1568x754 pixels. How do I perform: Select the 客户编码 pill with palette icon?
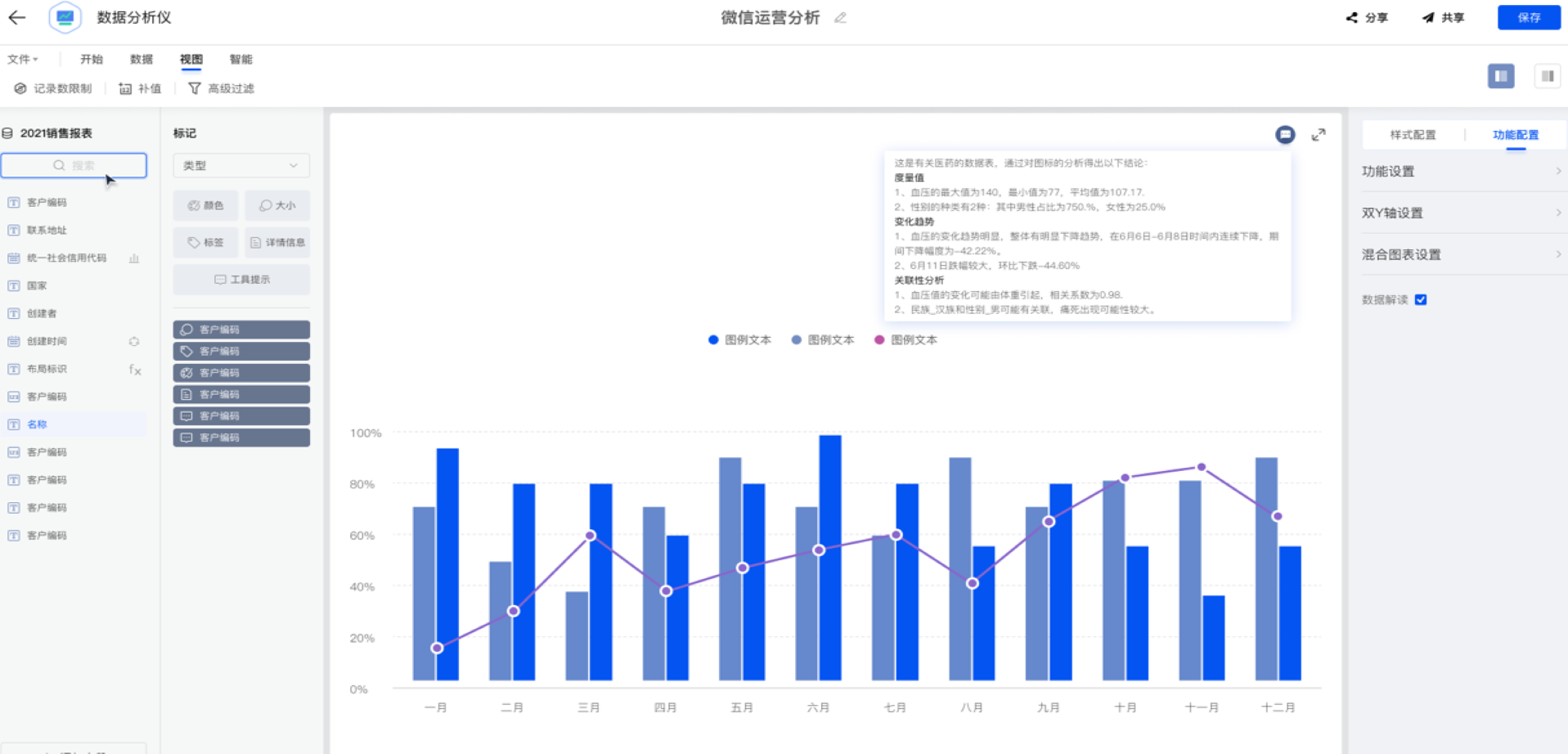(x=241, y=372)
